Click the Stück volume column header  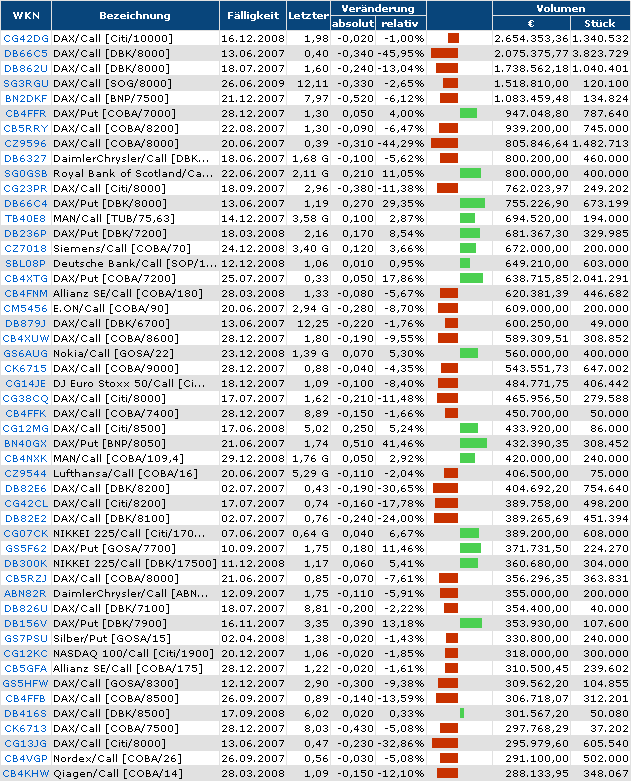tap(600, 23)
